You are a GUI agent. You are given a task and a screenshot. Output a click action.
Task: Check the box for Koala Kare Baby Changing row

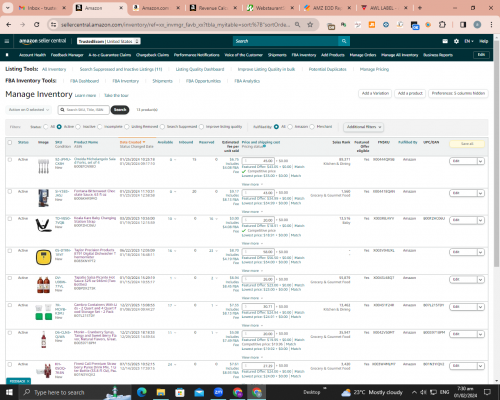pyautogui.click(x=10, y=219)
